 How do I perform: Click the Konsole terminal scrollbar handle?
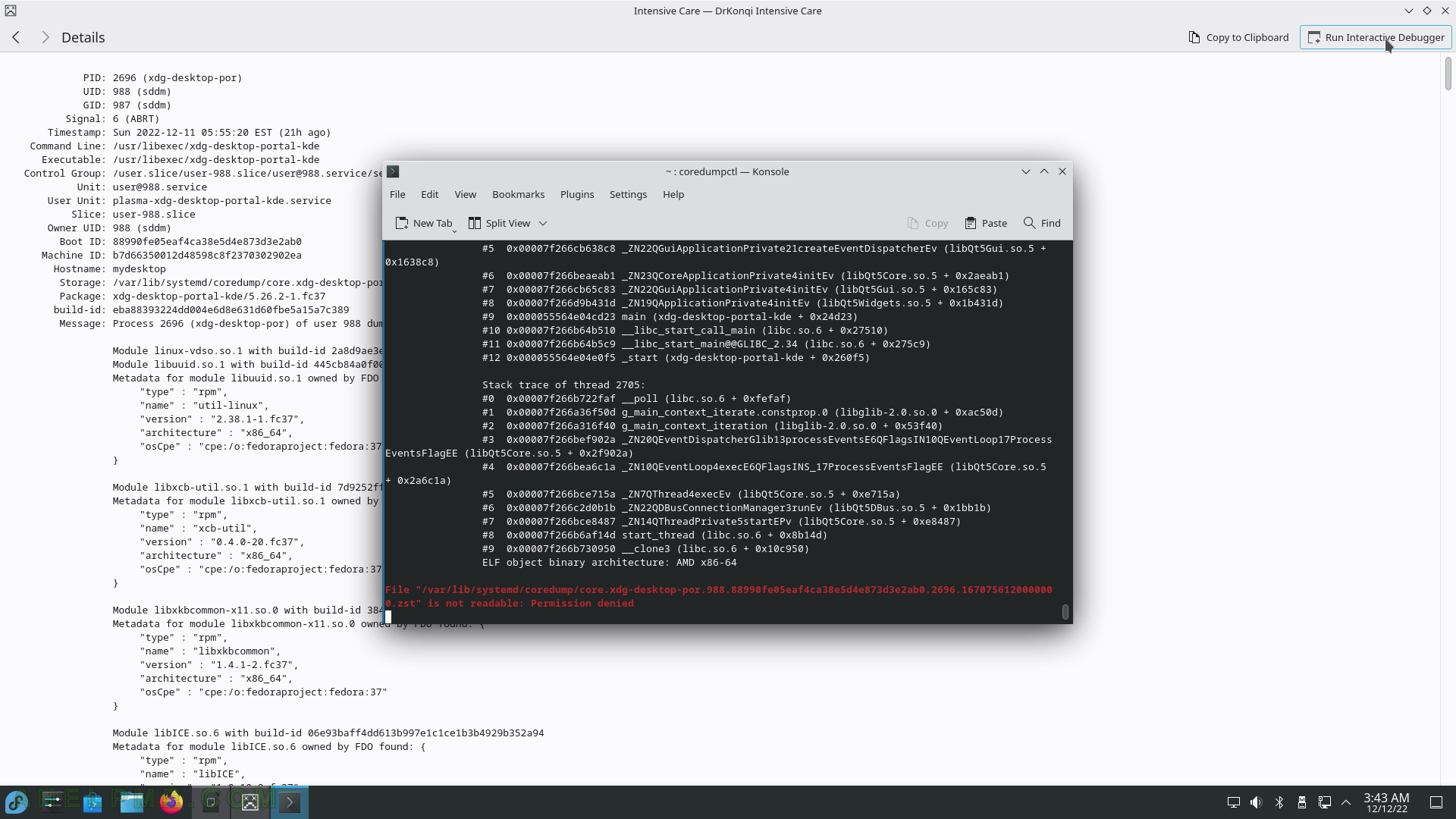[x=1065, y=612]
